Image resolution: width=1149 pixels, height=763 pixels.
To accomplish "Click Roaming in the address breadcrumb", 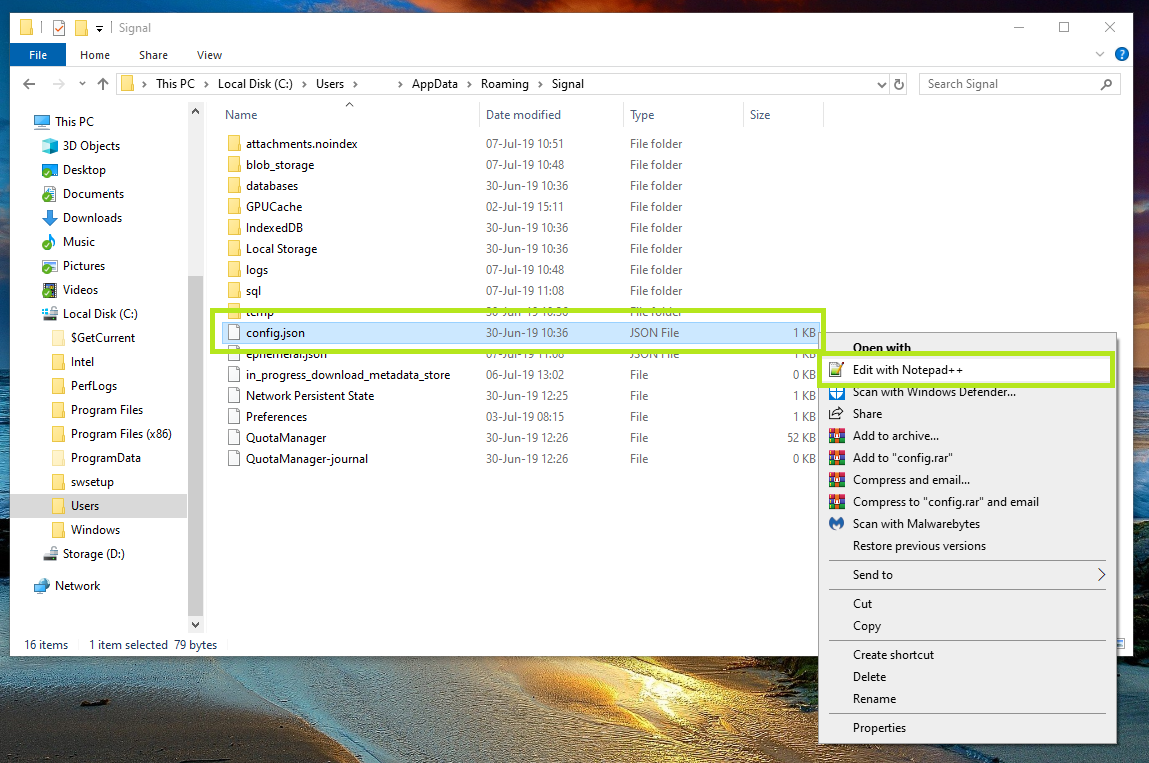I will click(504, 84).
